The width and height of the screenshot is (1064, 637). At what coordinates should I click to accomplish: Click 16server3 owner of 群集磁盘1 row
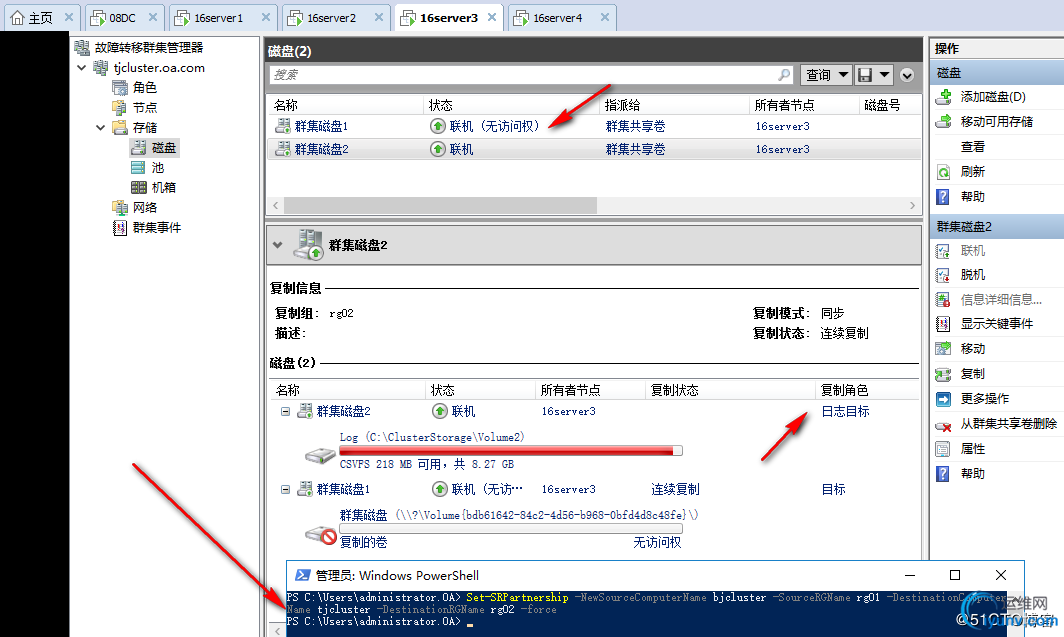coord(782,126)
